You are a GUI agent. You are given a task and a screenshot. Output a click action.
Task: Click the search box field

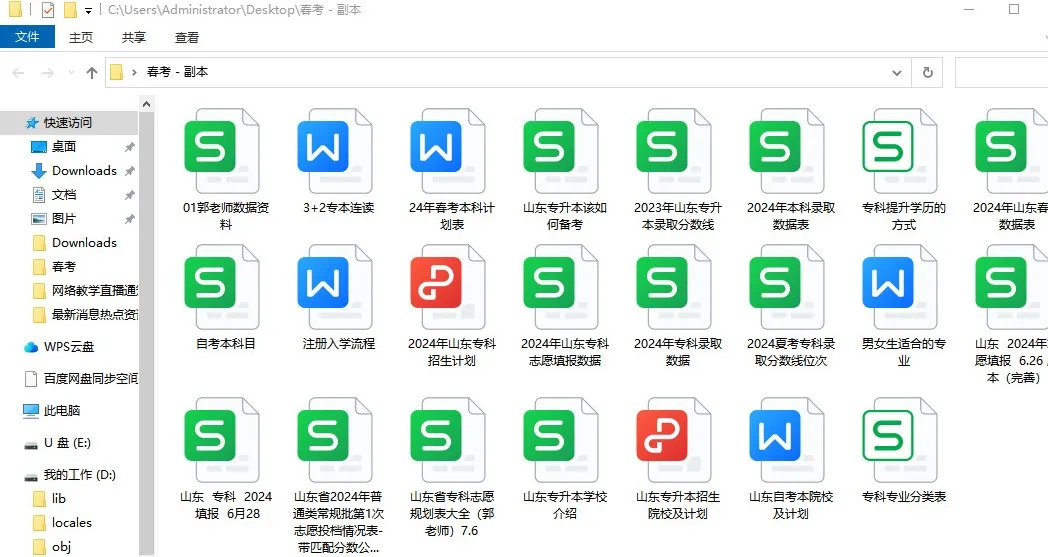pos(1001,72)
